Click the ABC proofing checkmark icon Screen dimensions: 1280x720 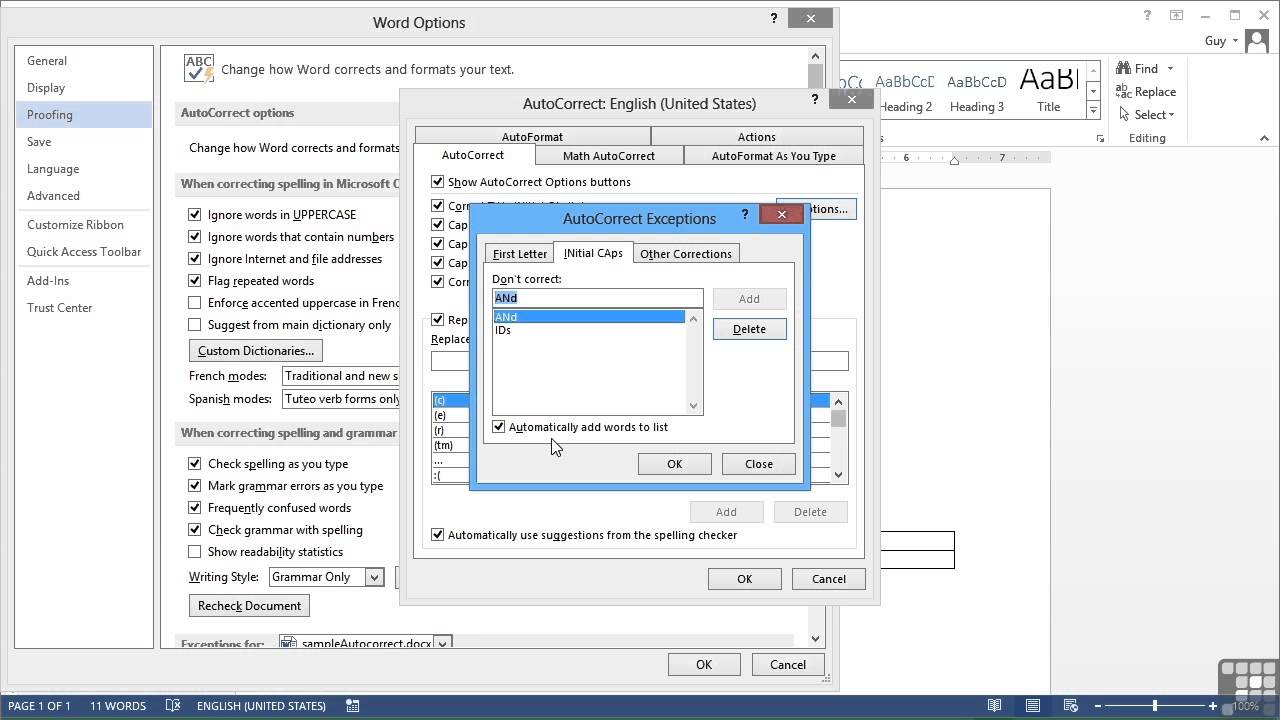(199, 68)
